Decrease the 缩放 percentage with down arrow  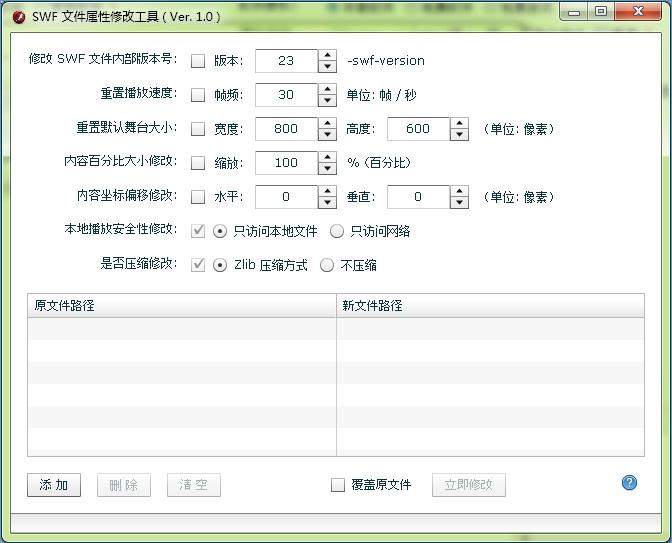pos(327,169)
